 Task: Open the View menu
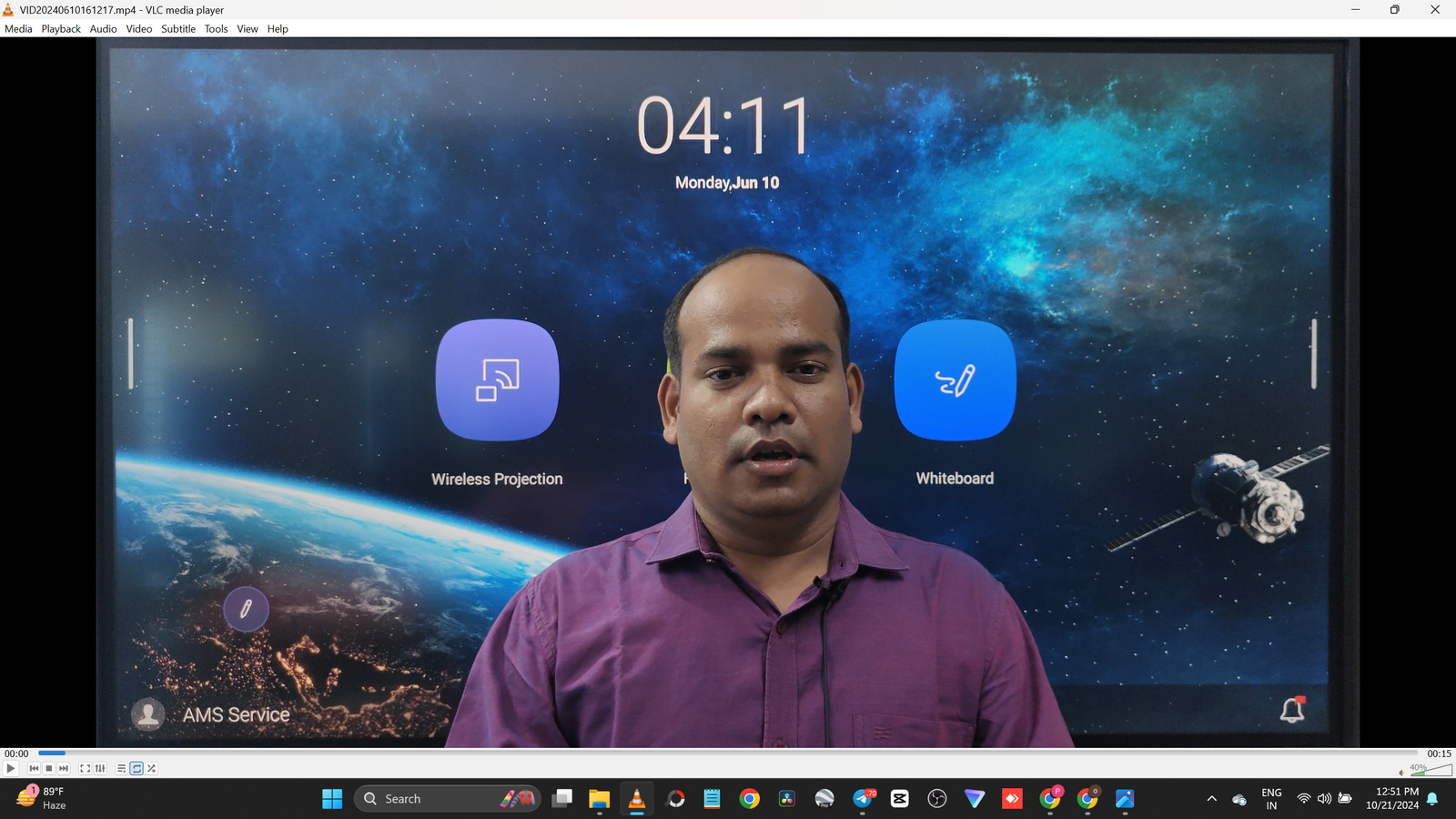tap(248, 29)
